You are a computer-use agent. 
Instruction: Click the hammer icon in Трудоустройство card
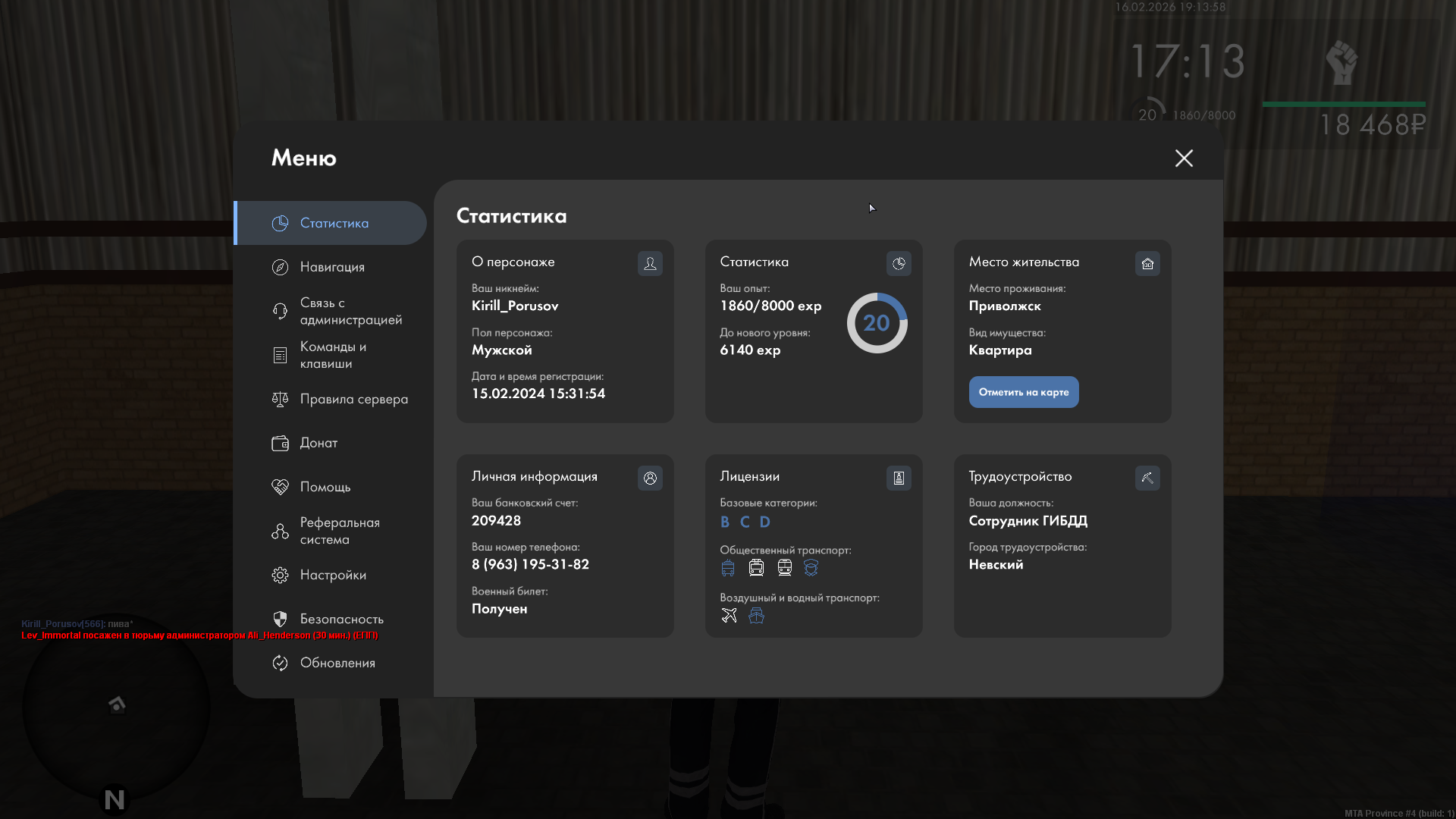1147,478
